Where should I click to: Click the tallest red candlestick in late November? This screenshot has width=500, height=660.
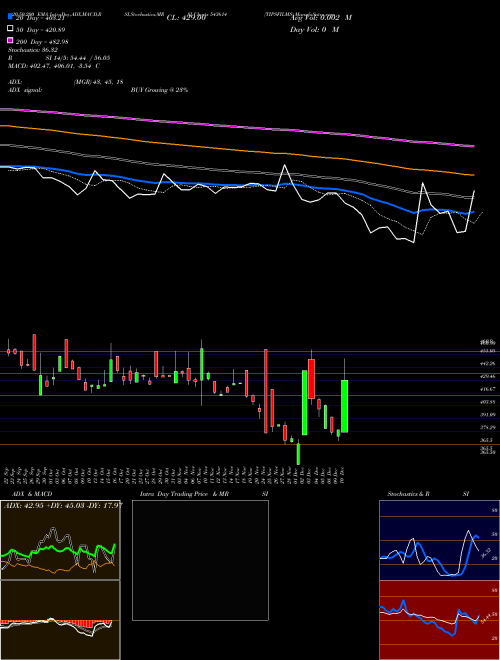click(x=266, y=391)
